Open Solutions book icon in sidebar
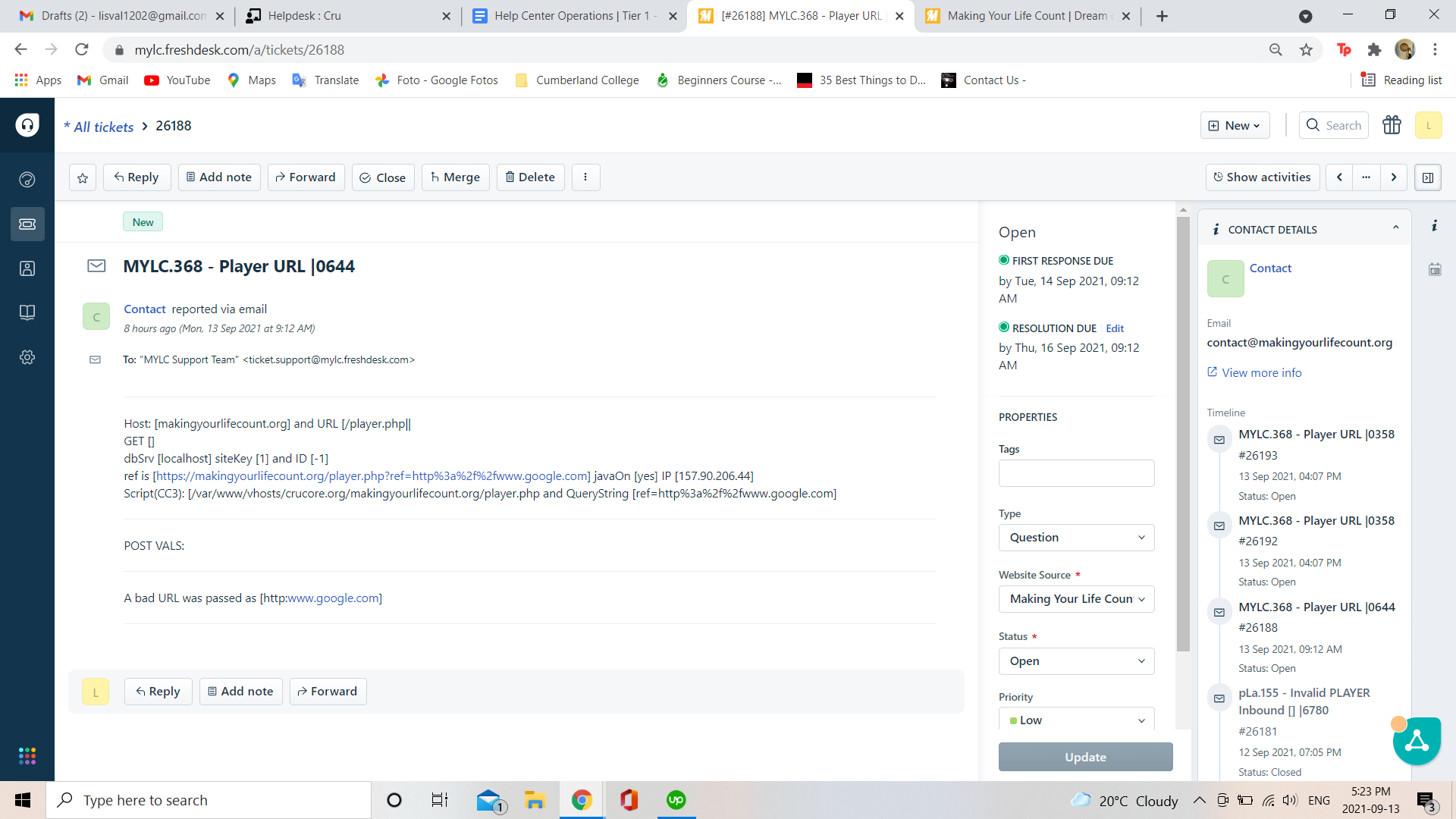Screen dimensions: 1456x819 (27, 312)
